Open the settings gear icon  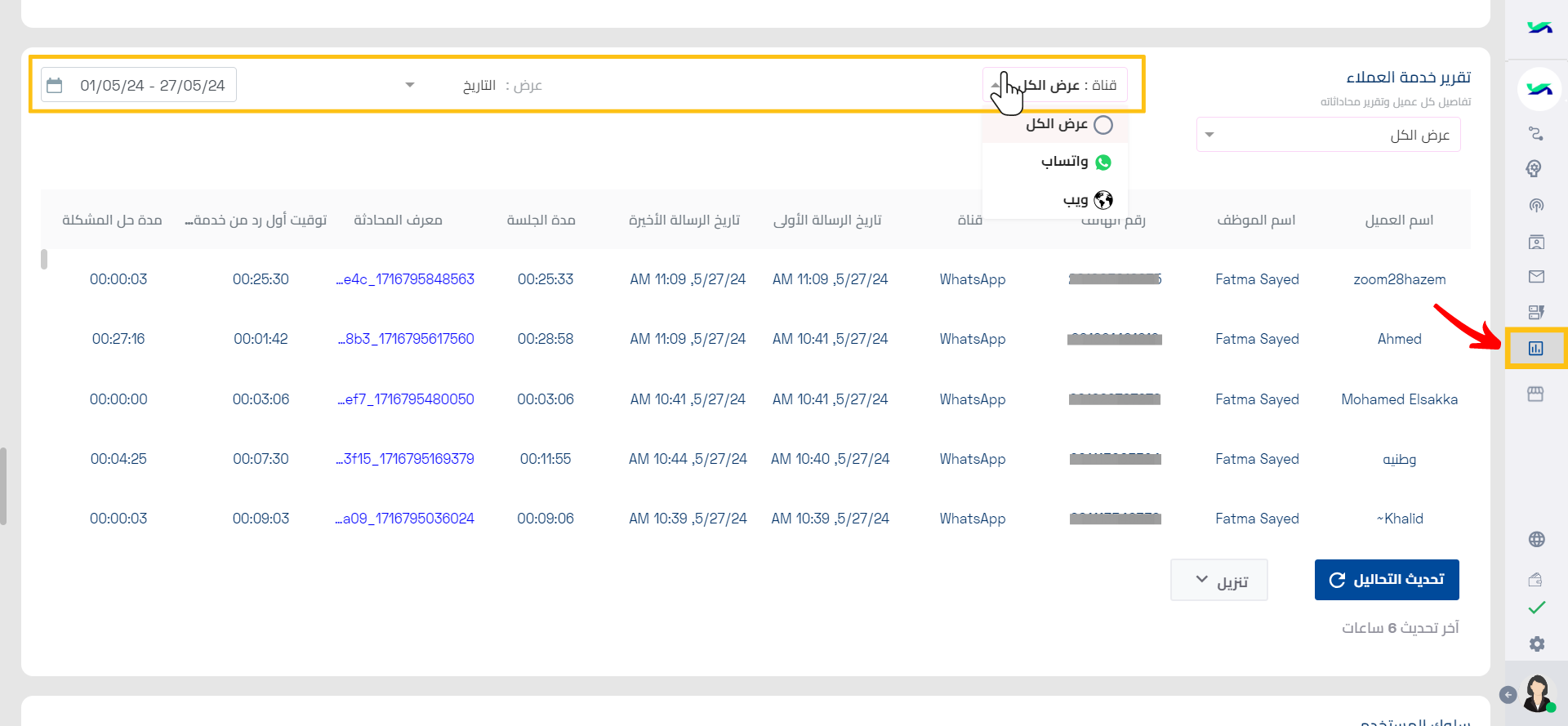pos(1536,644)
